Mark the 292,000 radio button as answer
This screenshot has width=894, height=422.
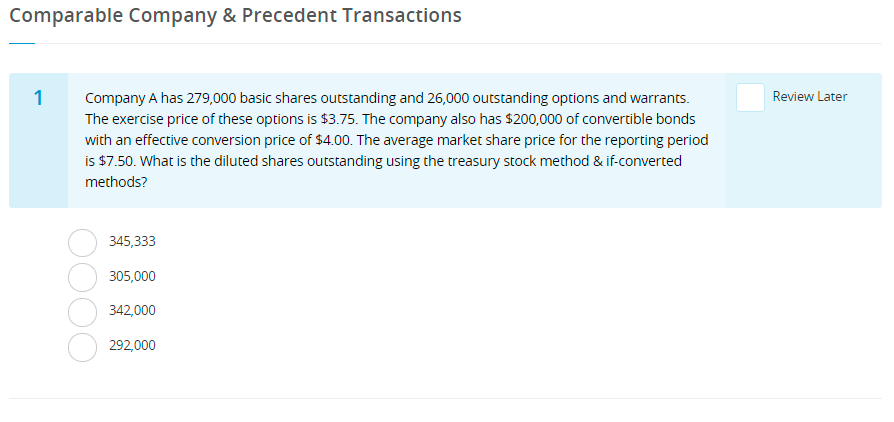[x=82, y=346]
